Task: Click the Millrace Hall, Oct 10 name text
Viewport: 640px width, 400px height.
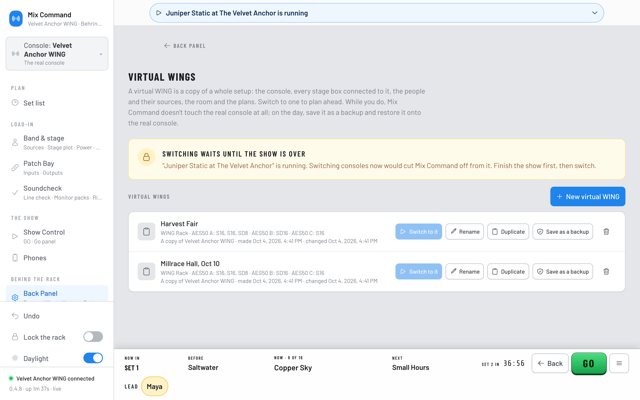Action: click(x=190, y=264)
